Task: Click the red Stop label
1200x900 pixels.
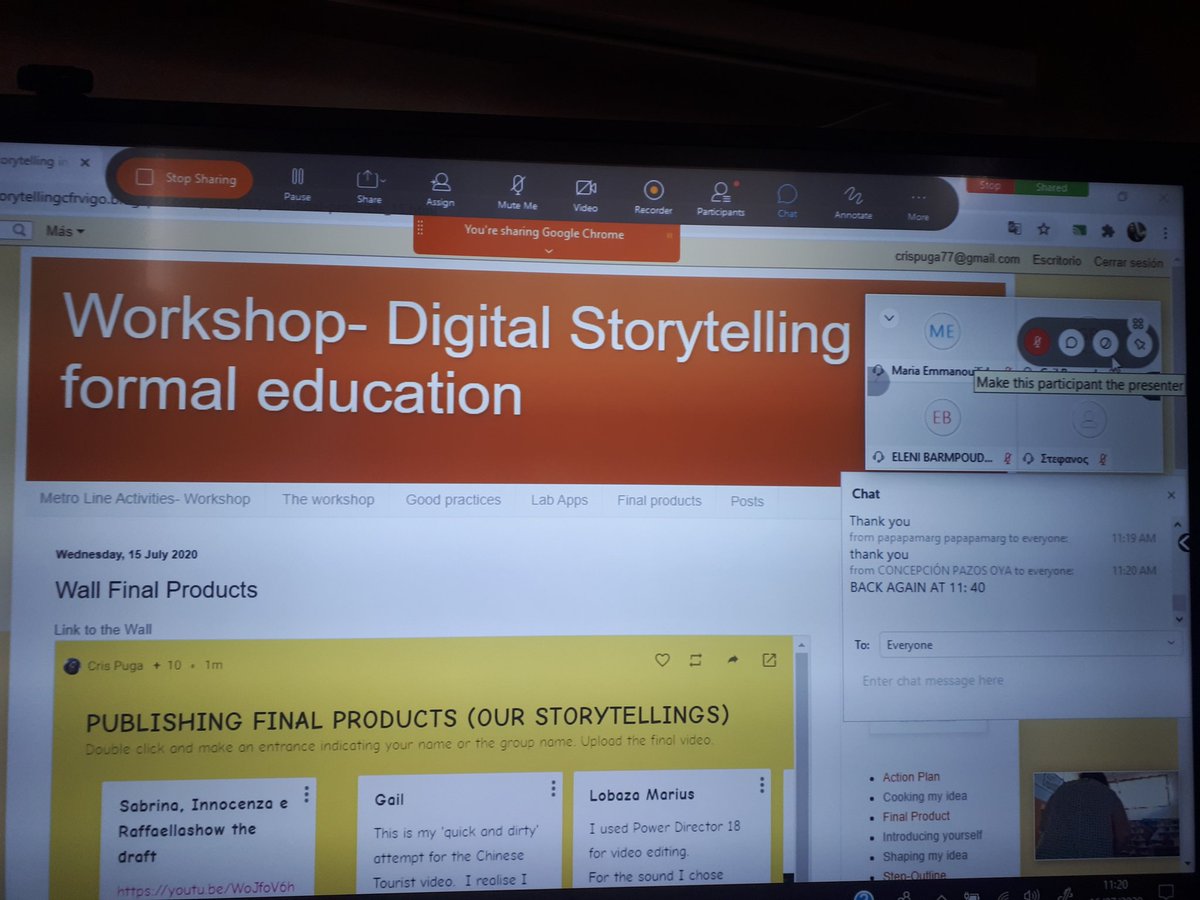Action: (989, 186)
